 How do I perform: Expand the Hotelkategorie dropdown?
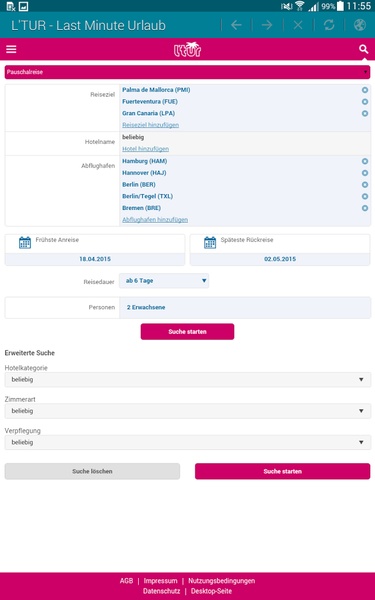(188, 380)
